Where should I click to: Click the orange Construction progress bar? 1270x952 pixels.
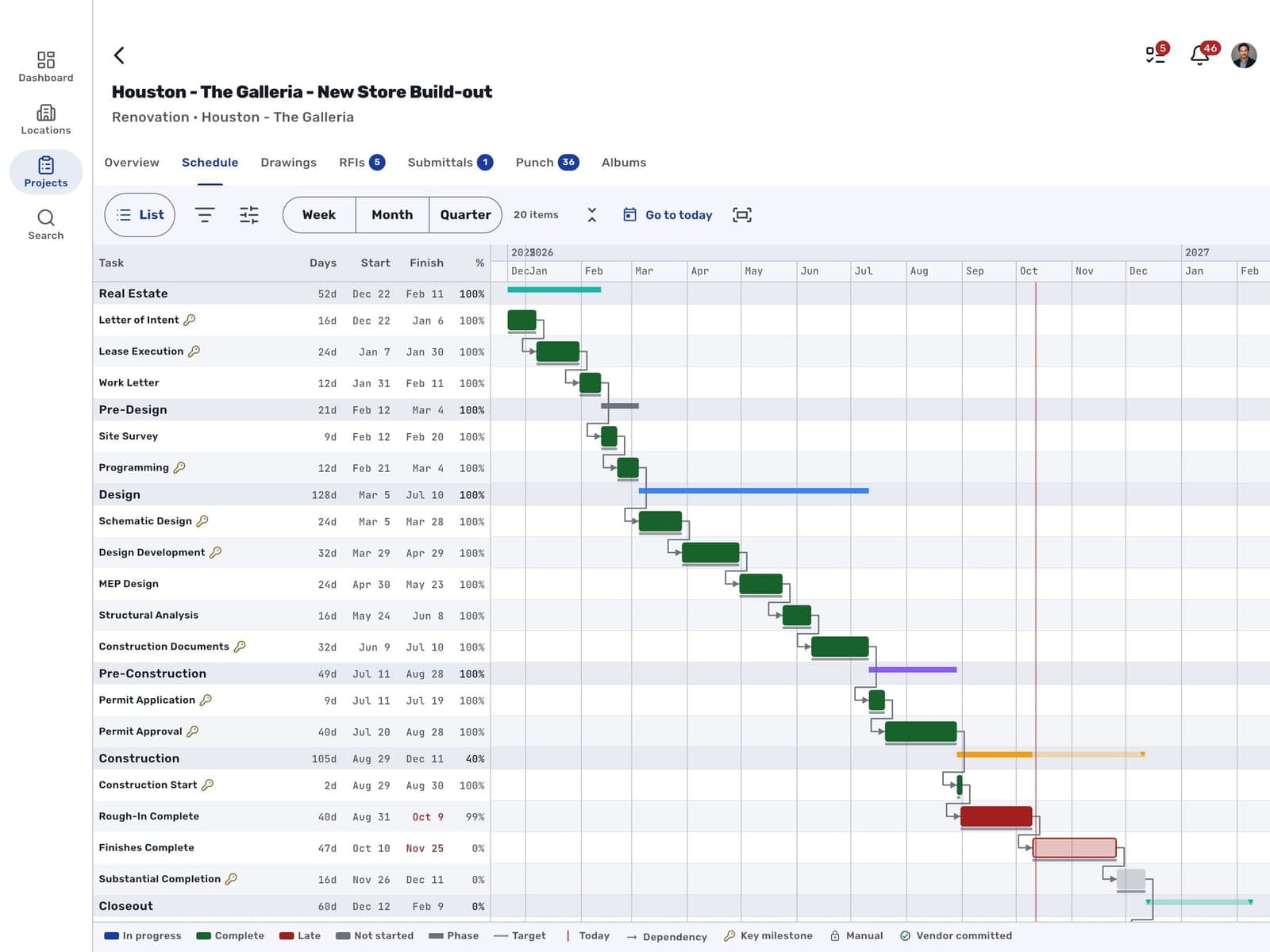click(995, 754)
